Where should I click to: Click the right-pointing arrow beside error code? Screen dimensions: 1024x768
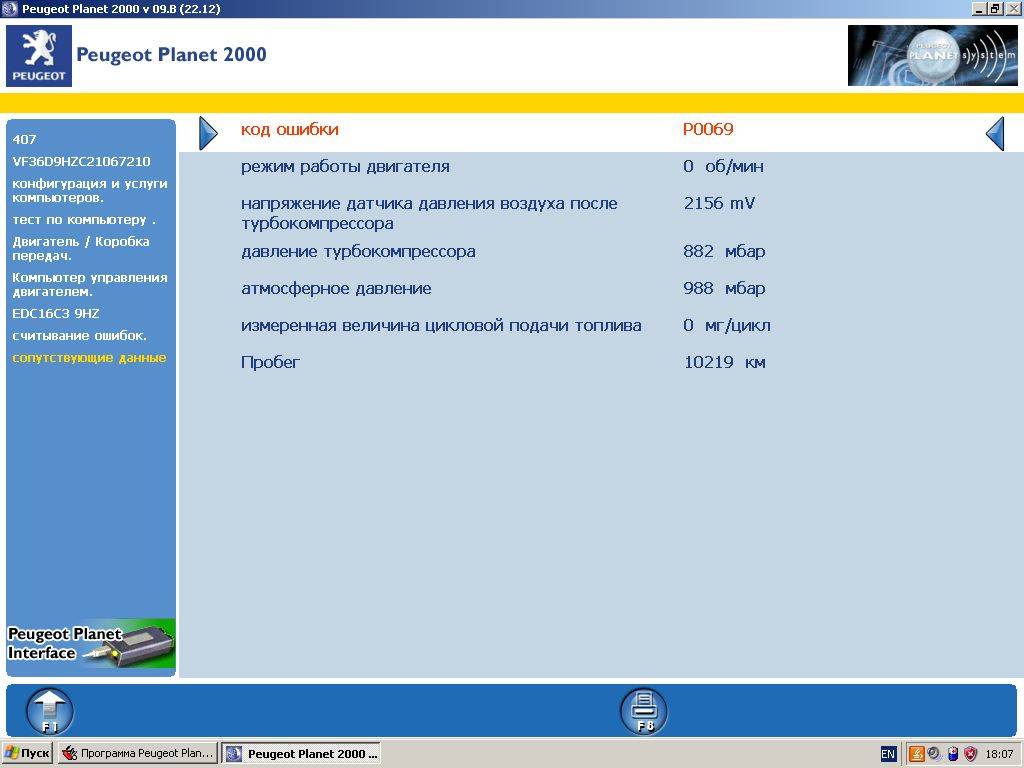[x=207, y=133]
